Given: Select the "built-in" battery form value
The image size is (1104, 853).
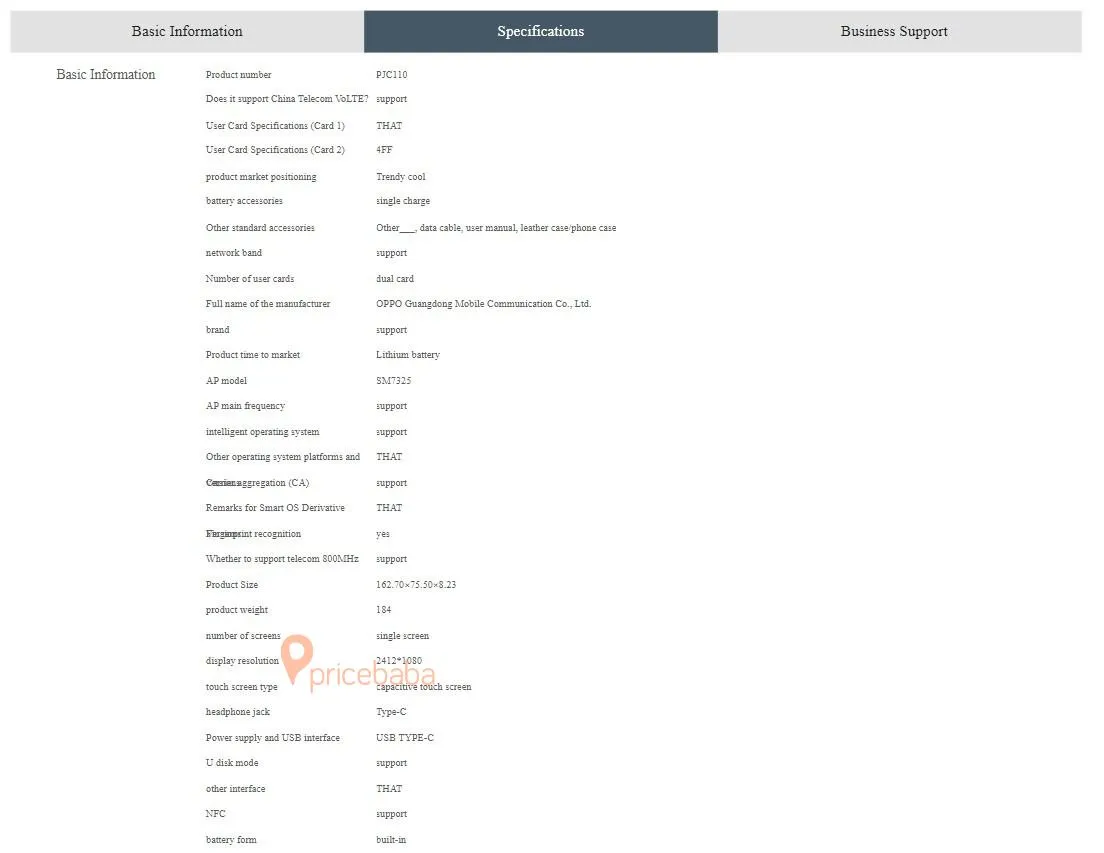Looking at the screenshot, I should pos(391,840).
